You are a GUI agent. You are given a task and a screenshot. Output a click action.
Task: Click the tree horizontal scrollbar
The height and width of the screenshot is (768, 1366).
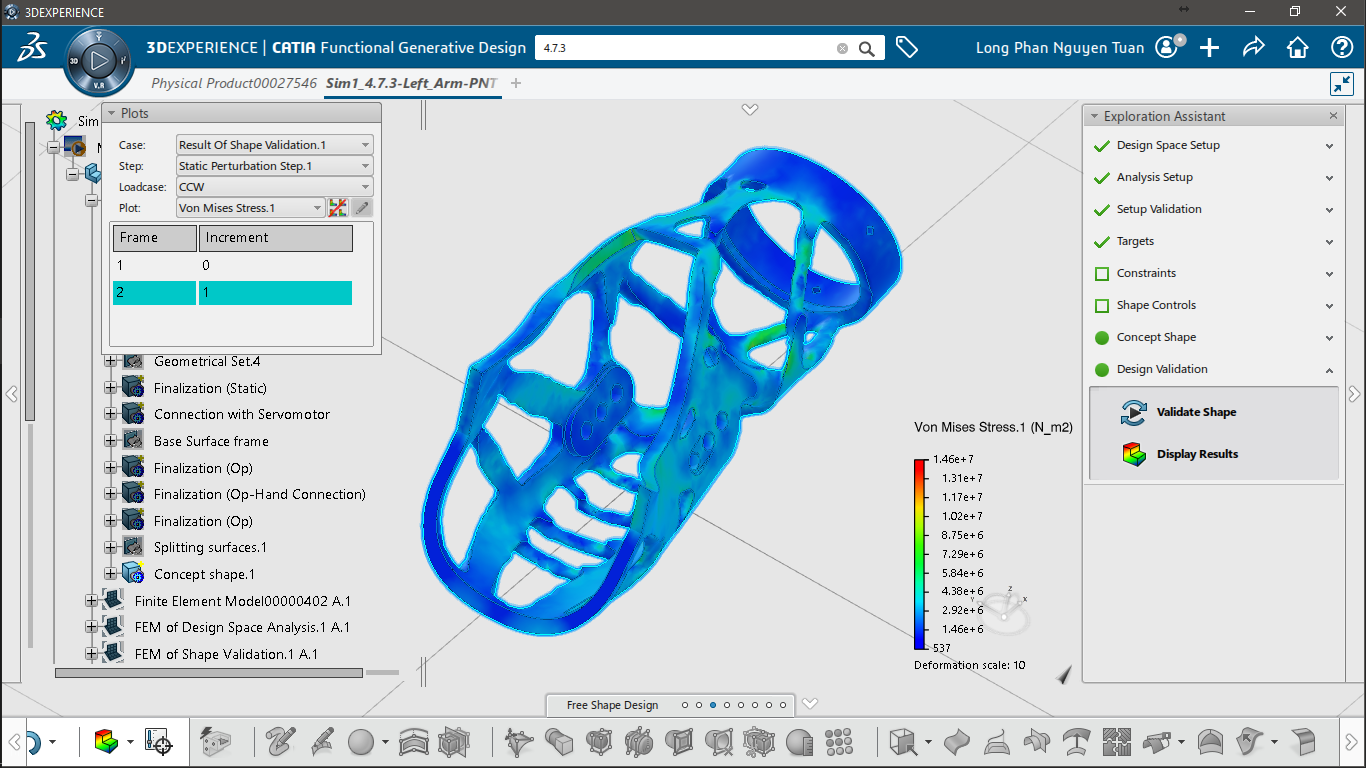click(x=211, y=673)
